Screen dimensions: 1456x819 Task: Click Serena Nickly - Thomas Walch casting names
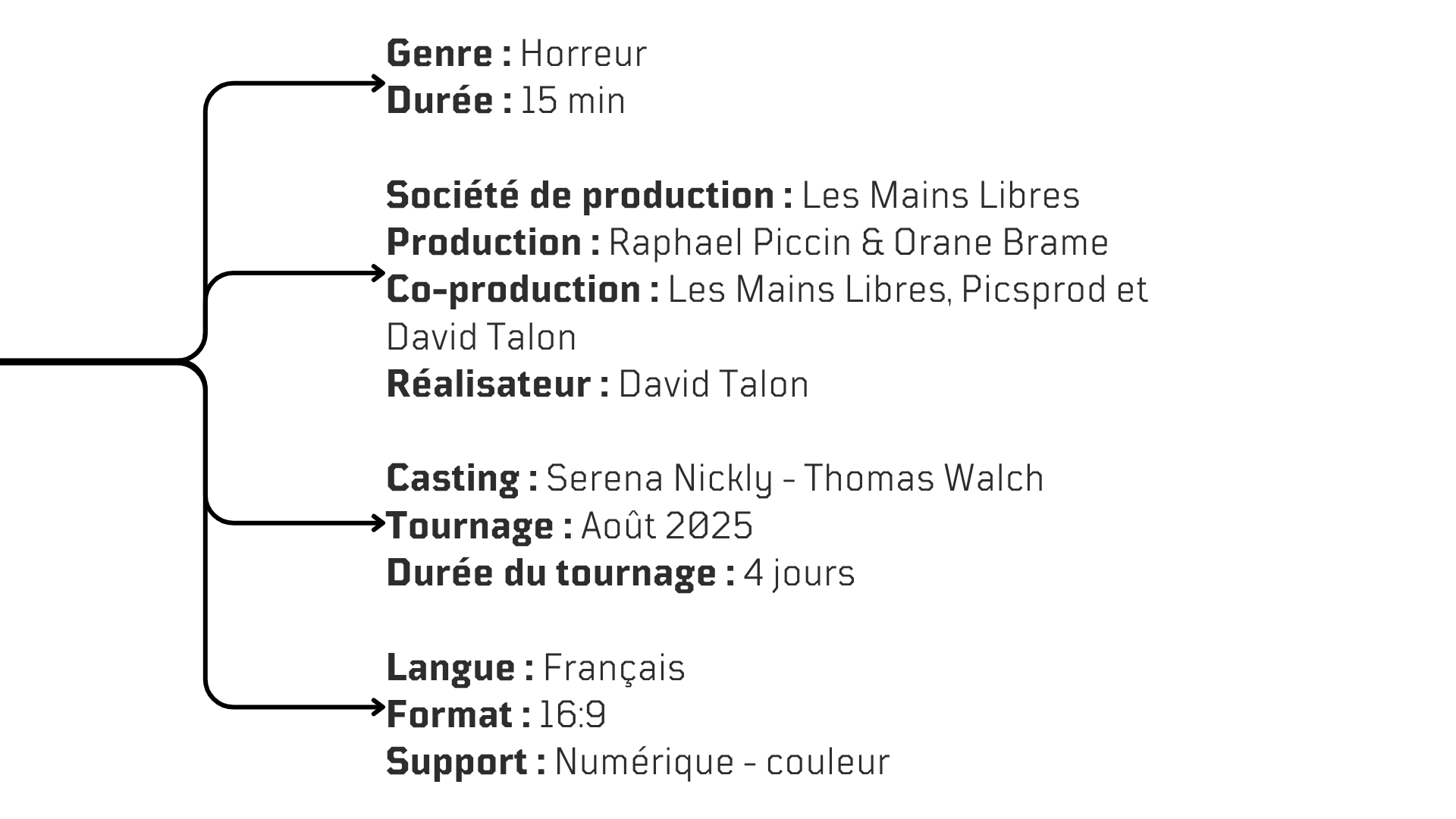coord(795,479)
